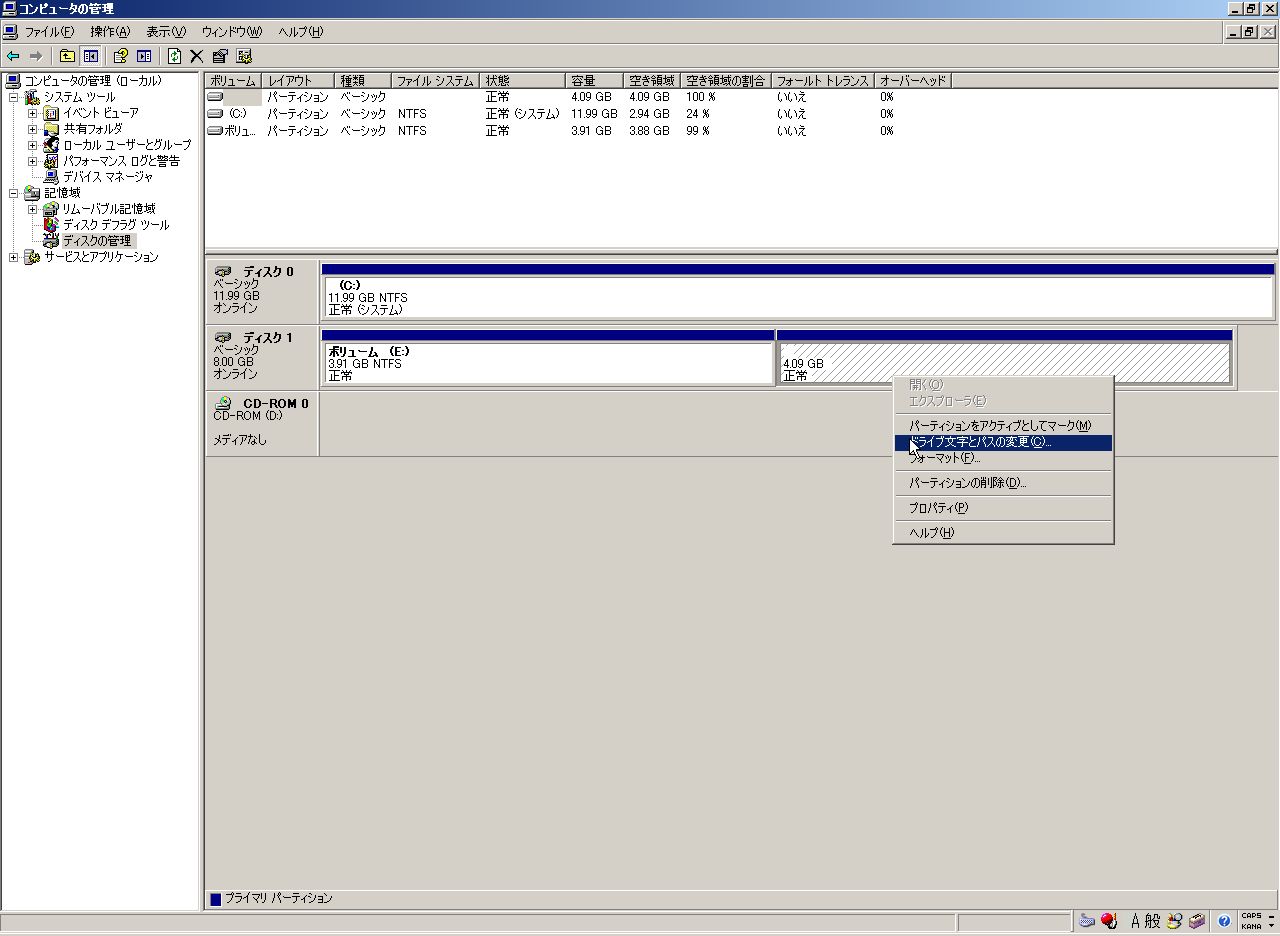Click the Refresh toolbar icon with green arrows

pos(175,56)
